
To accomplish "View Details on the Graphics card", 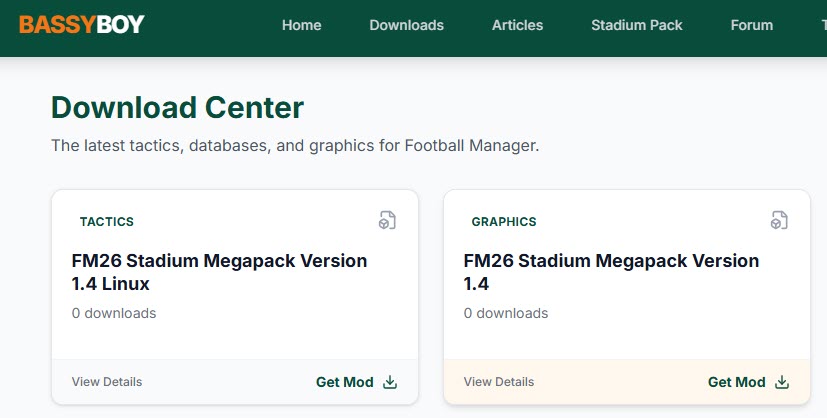I will [499, 382].
